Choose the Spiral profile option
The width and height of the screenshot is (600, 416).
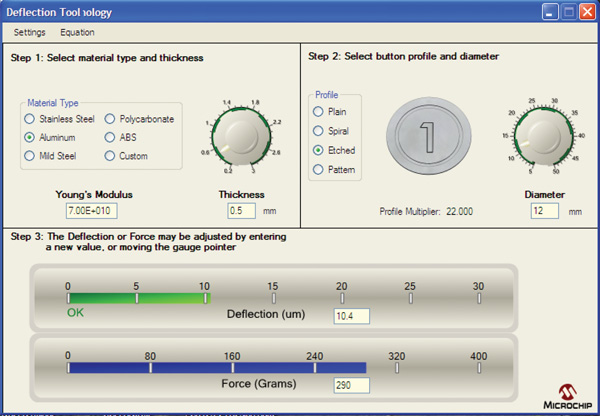pyautogui.click(x=318, y=130)
